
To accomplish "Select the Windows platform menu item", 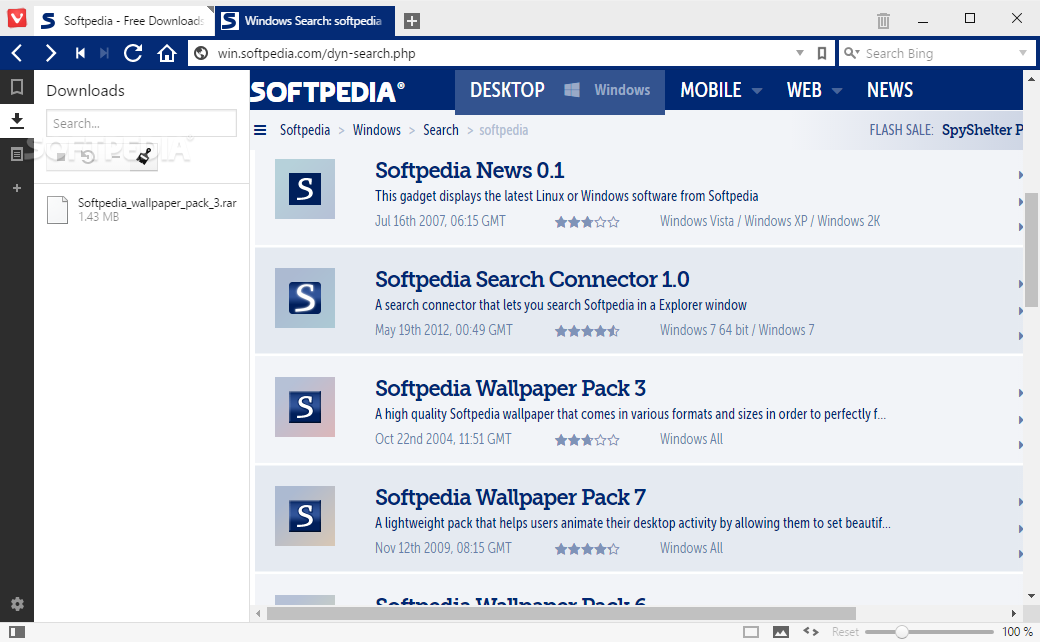I will click(608, 90).
